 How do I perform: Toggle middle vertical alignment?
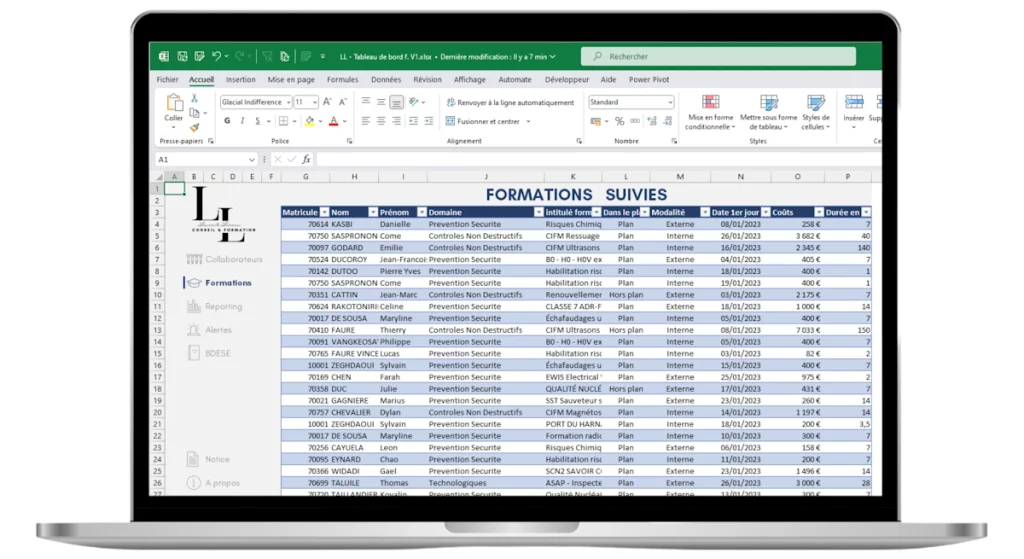pos(381,102)
